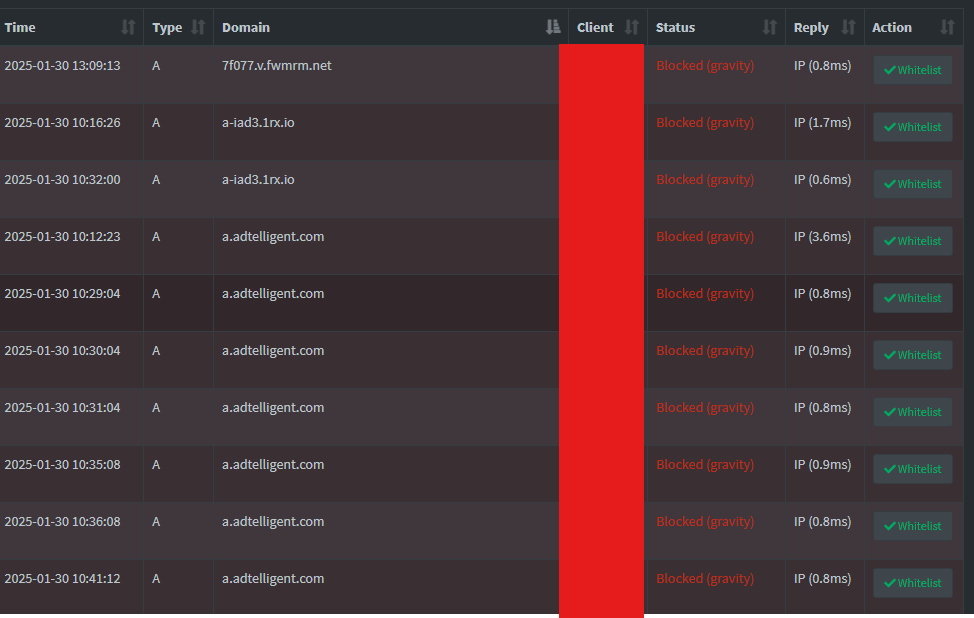Click timestamp 2025-01-30 10:30:04
This screenshot has width=974, height=618.
(62, 351)
